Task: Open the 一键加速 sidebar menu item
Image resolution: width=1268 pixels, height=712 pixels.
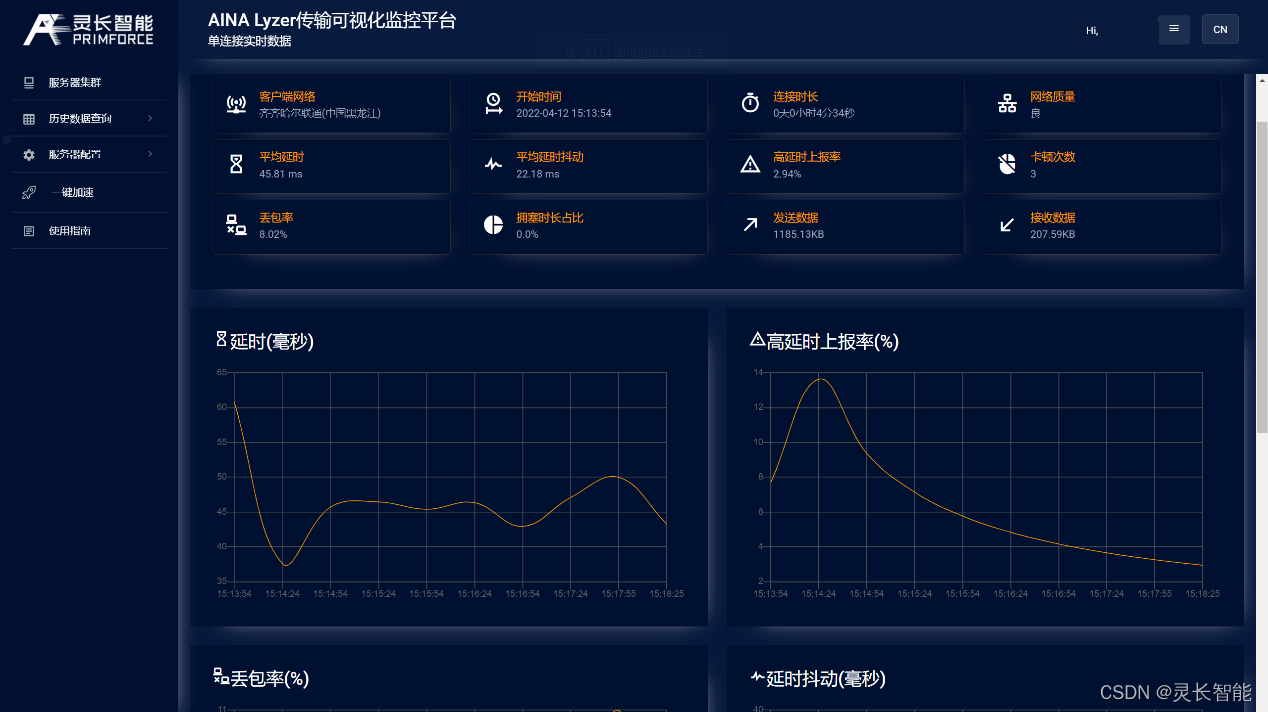Action: click(89, 193)
